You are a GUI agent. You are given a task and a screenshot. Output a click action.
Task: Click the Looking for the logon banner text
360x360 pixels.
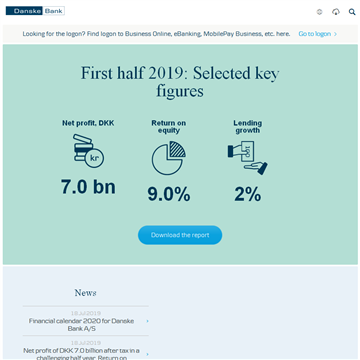pyautogui.click(x=156, y=34)
